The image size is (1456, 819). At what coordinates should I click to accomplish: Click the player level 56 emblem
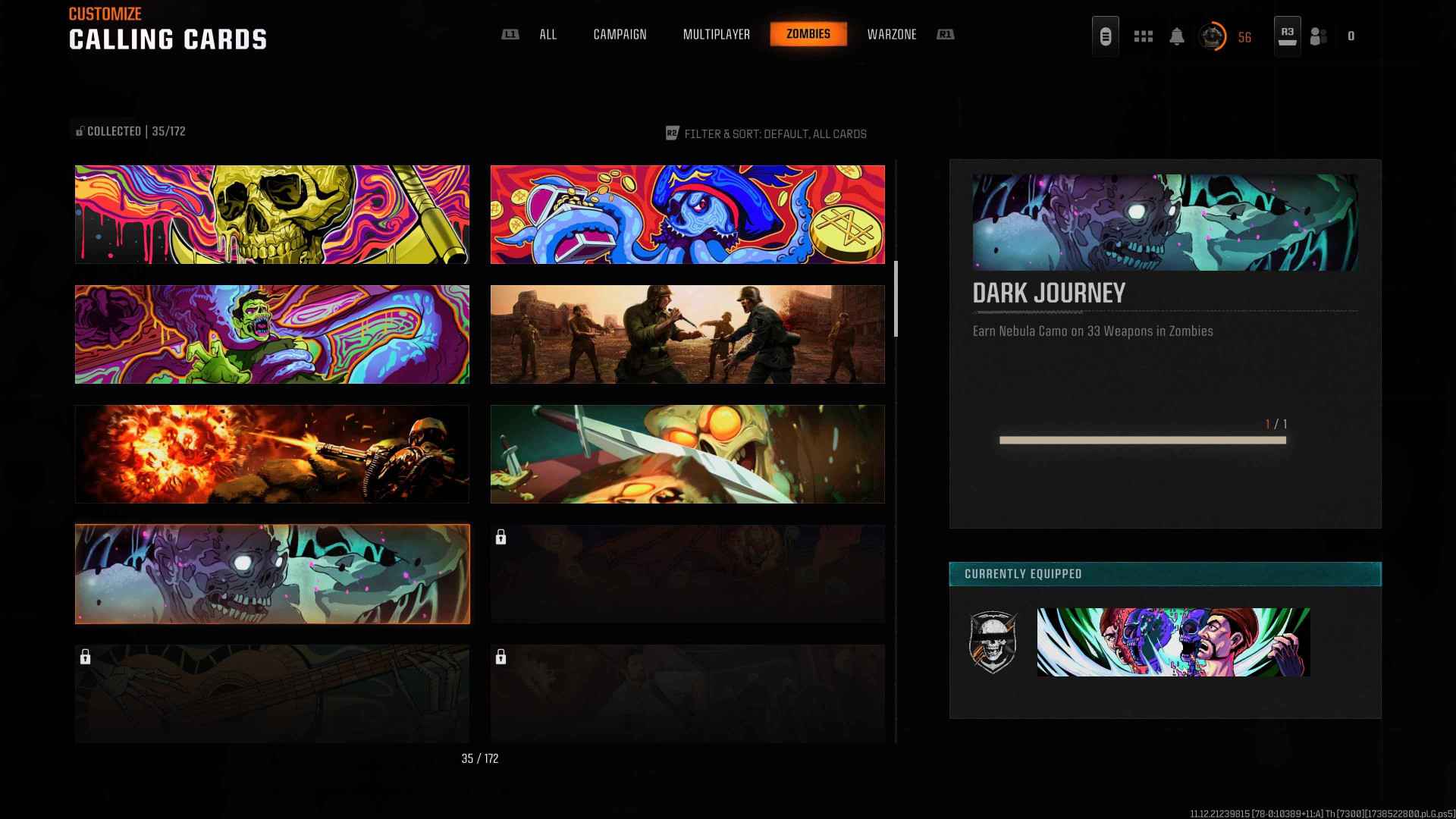[x=1212, y=36]
